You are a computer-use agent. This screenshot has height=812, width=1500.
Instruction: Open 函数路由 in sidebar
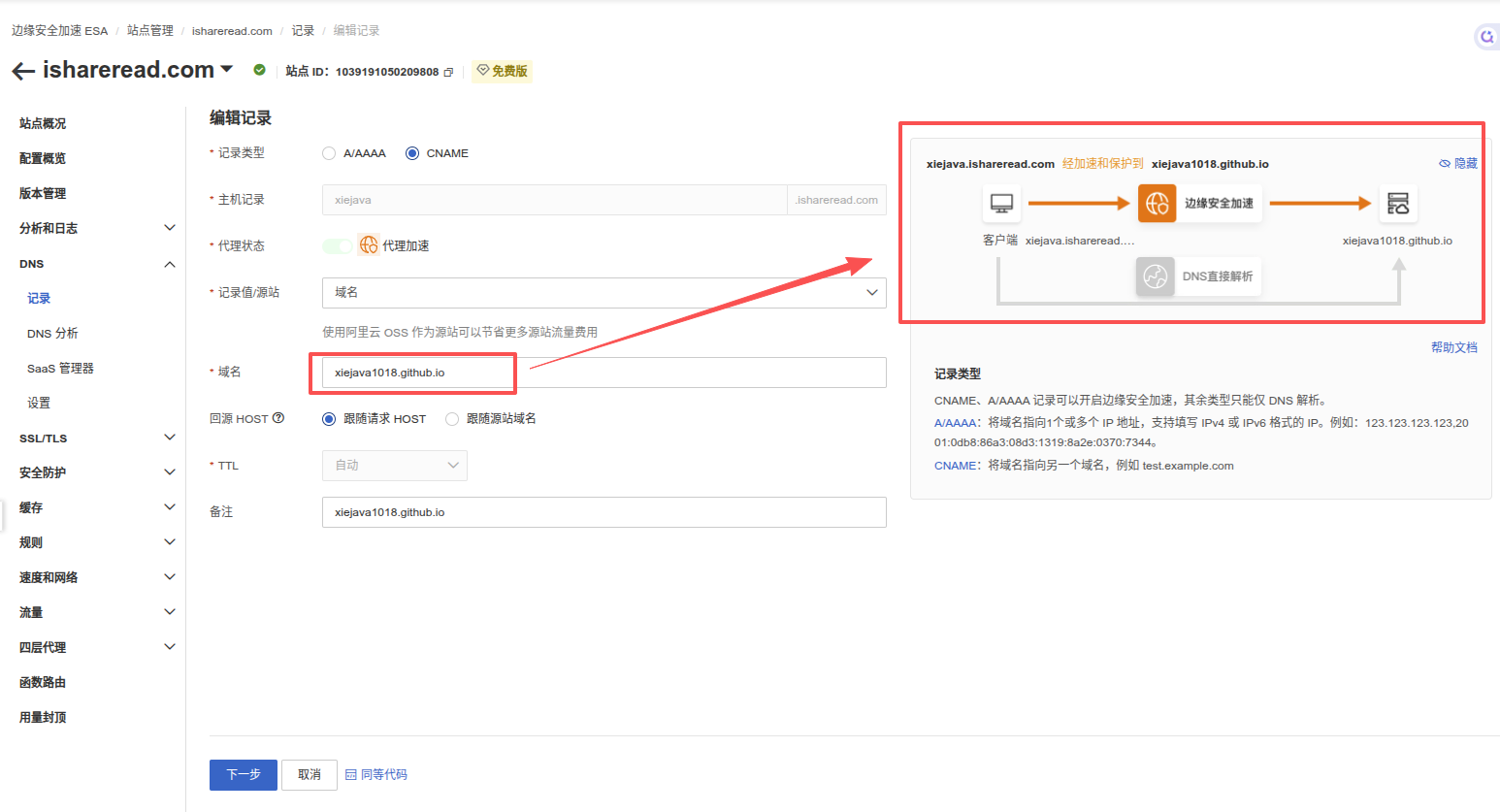(x=43, y=682)
